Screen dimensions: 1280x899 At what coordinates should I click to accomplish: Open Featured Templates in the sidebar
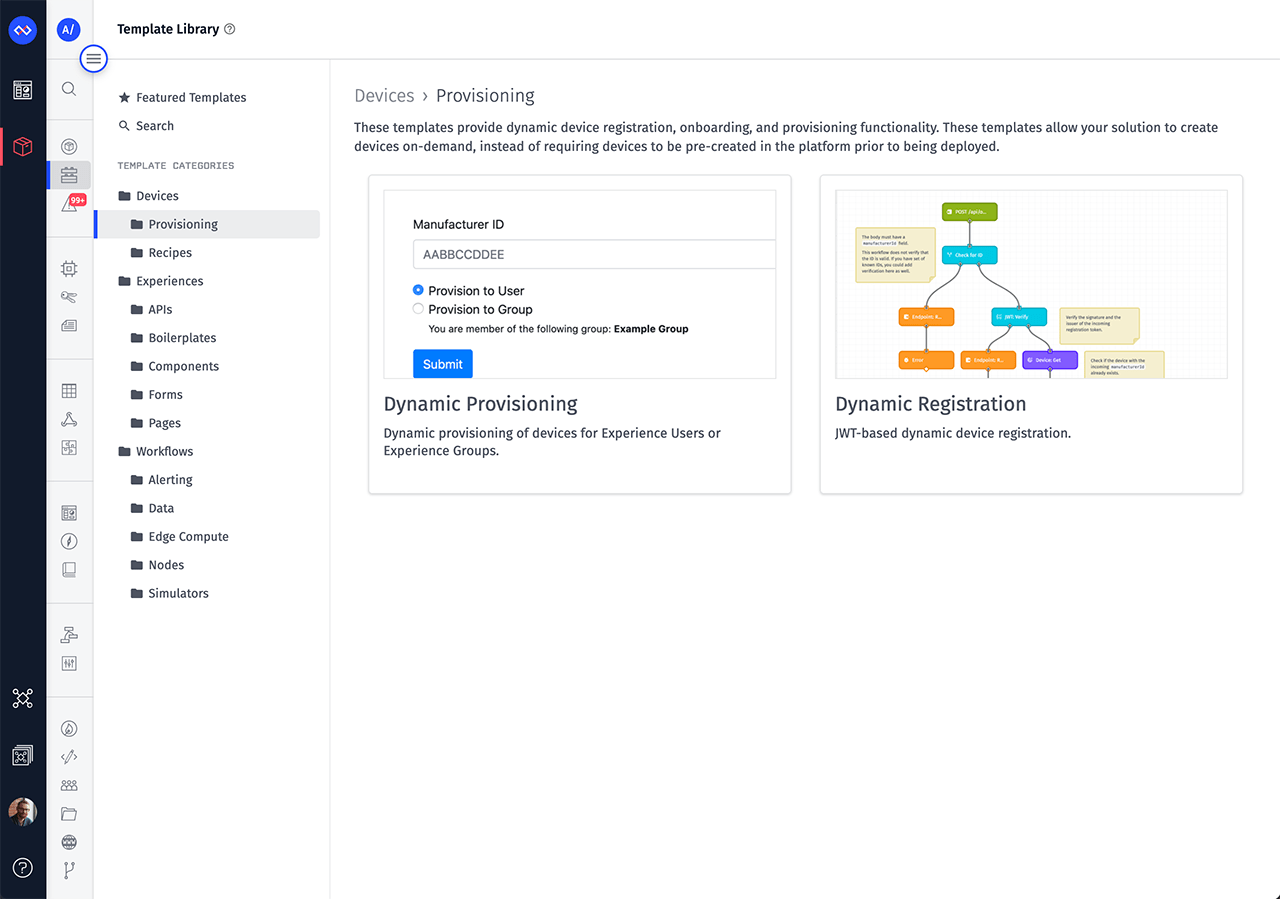(x=191, y=97)
